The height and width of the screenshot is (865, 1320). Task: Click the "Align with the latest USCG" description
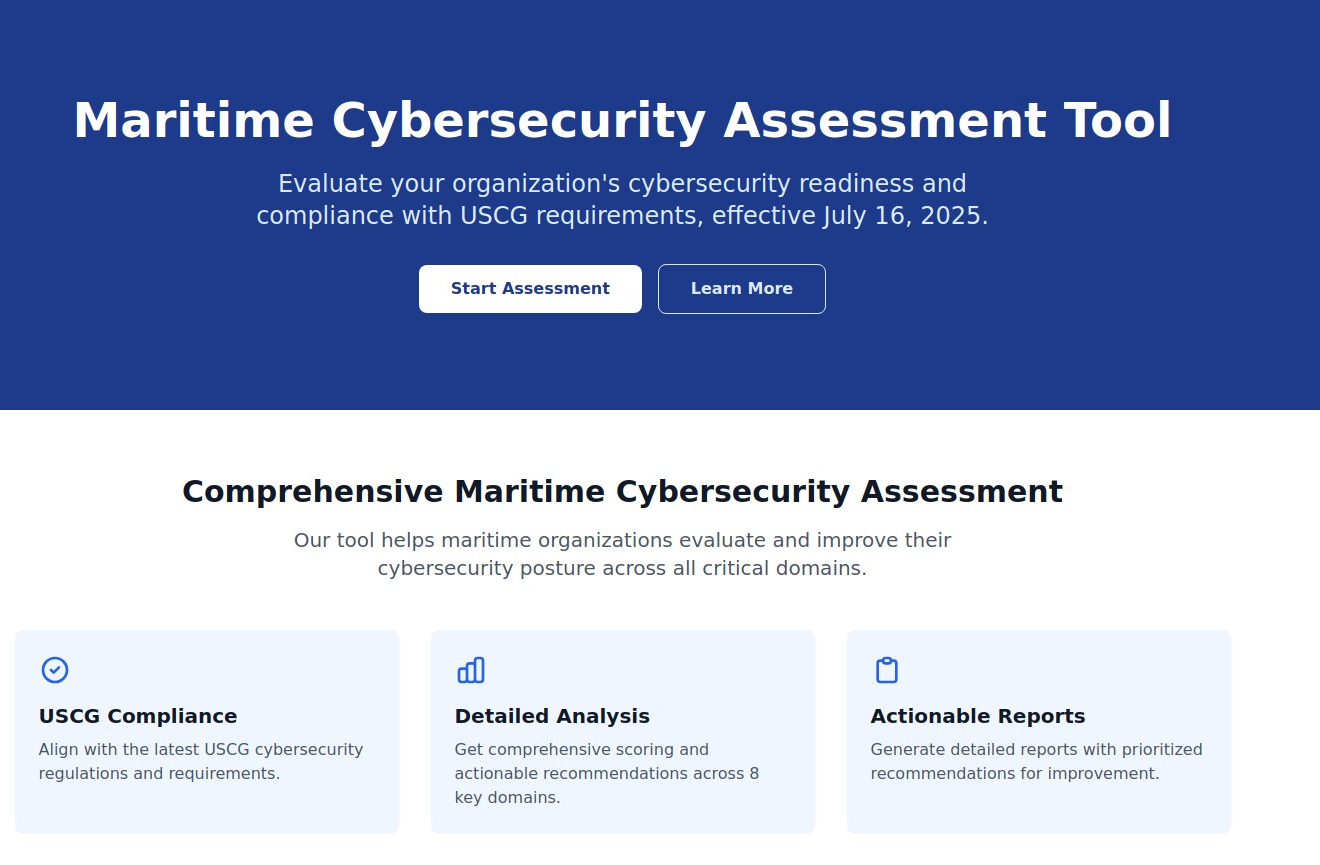[x=200, y=761]
